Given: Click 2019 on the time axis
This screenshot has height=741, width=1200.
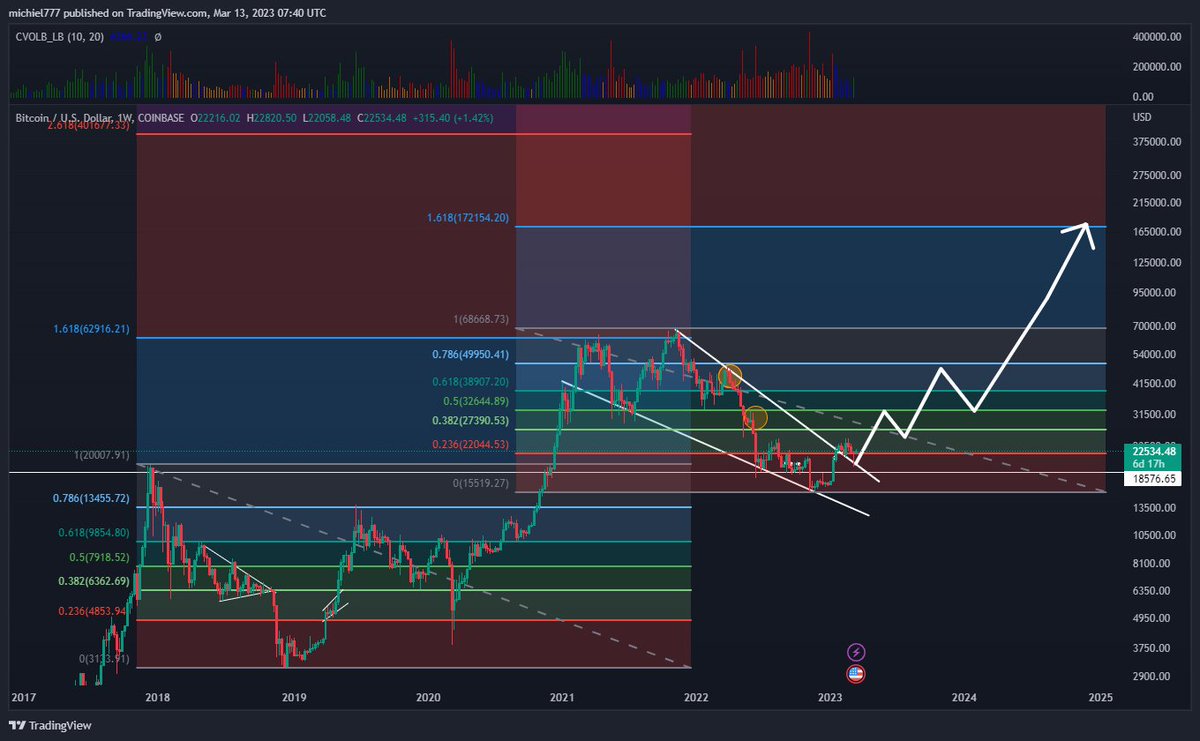Looking at the screenshot, I should (293, 697).
